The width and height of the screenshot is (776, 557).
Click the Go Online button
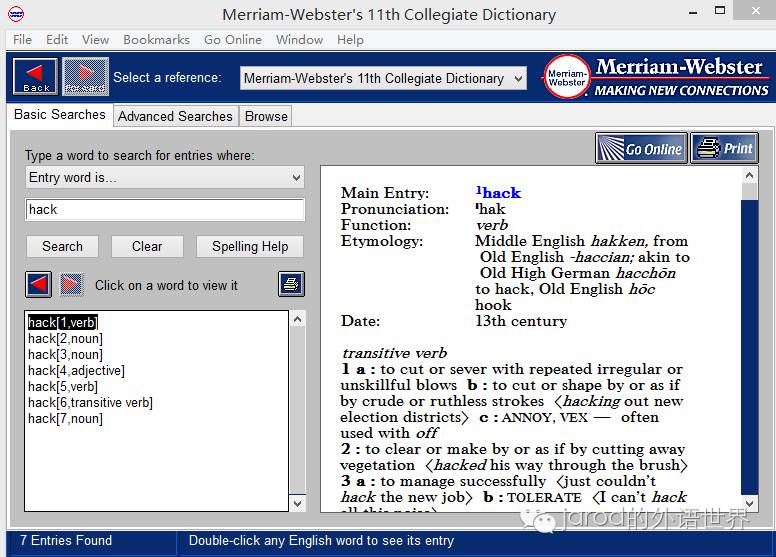click(x=641, y=148)
